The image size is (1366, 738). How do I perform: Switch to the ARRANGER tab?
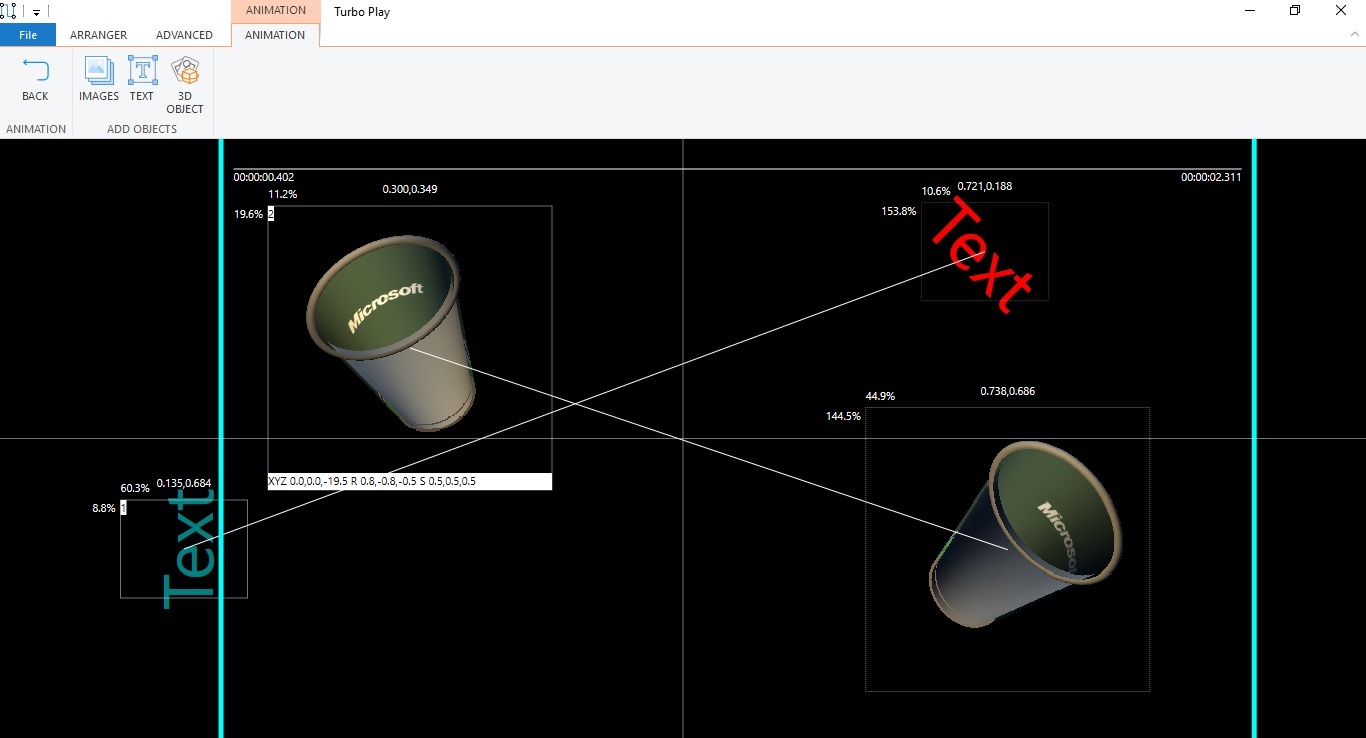[x=98, y=35]
